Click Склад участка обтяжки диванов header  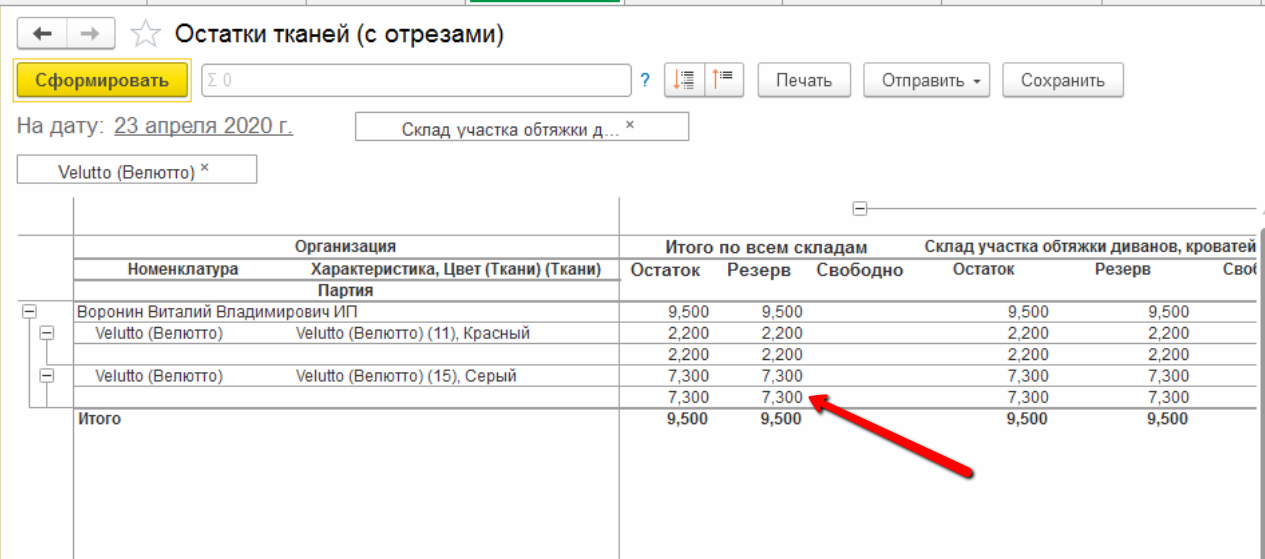click(x=1090, y=246)
